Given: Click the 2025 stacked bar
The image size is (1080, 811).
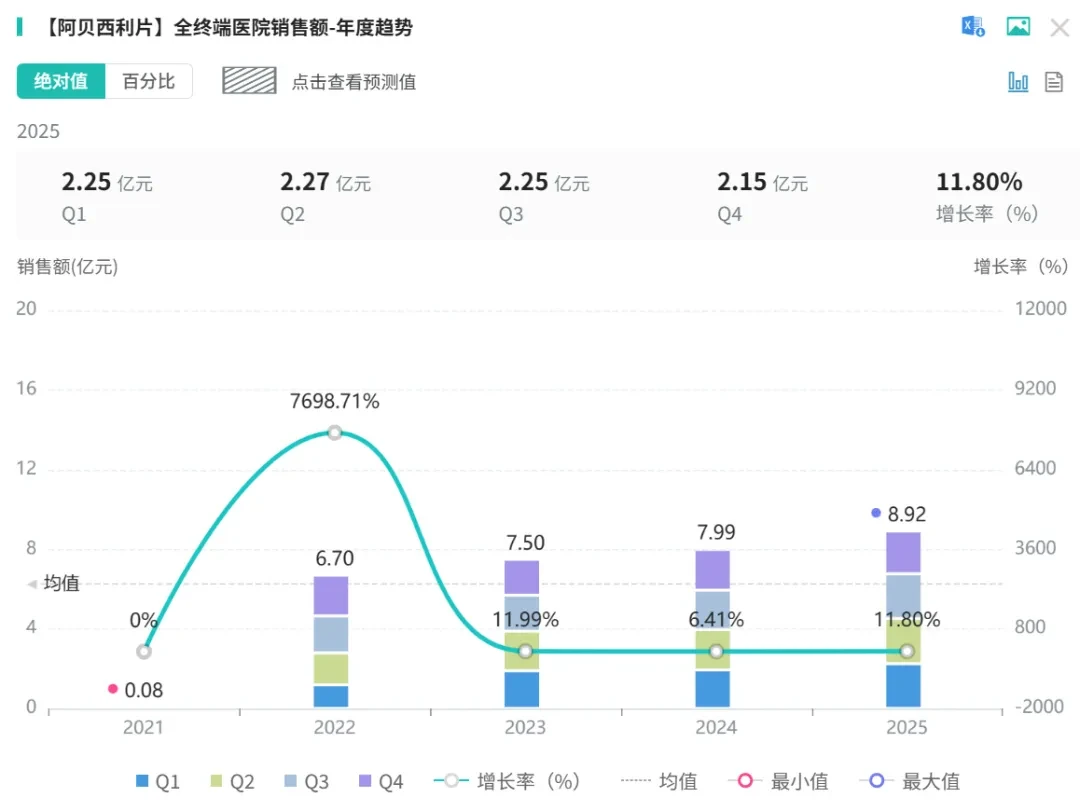Looking at the screenshot, I should 903,619.
